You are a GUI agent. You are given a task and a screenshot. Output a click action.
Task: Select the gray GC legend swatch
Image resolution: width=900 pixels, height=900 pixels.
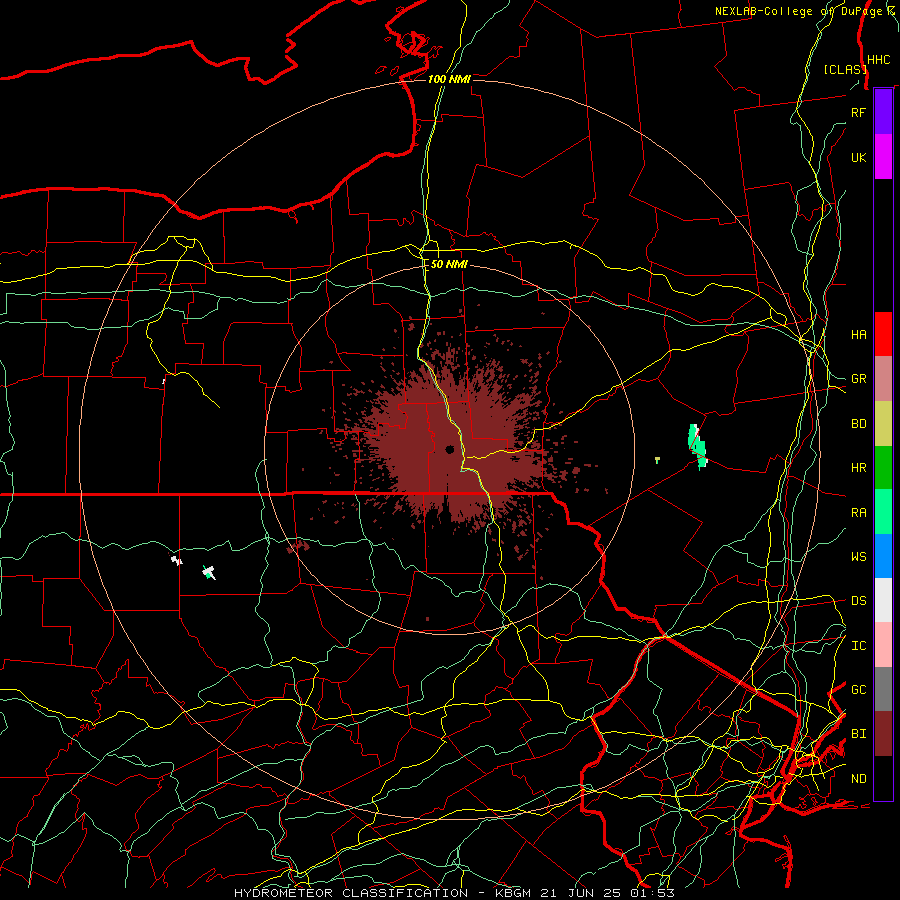pos(883,689)
